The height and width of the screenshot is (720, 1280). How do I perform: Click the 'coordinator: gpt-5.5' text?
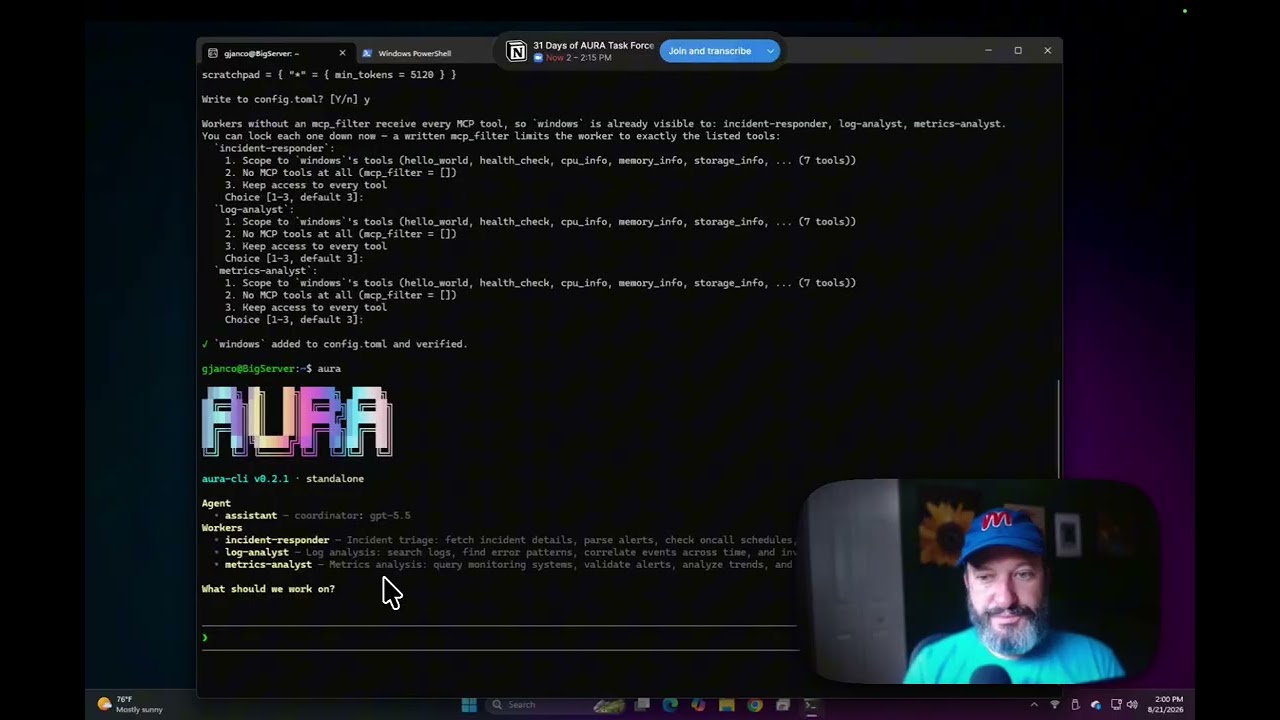352,515
